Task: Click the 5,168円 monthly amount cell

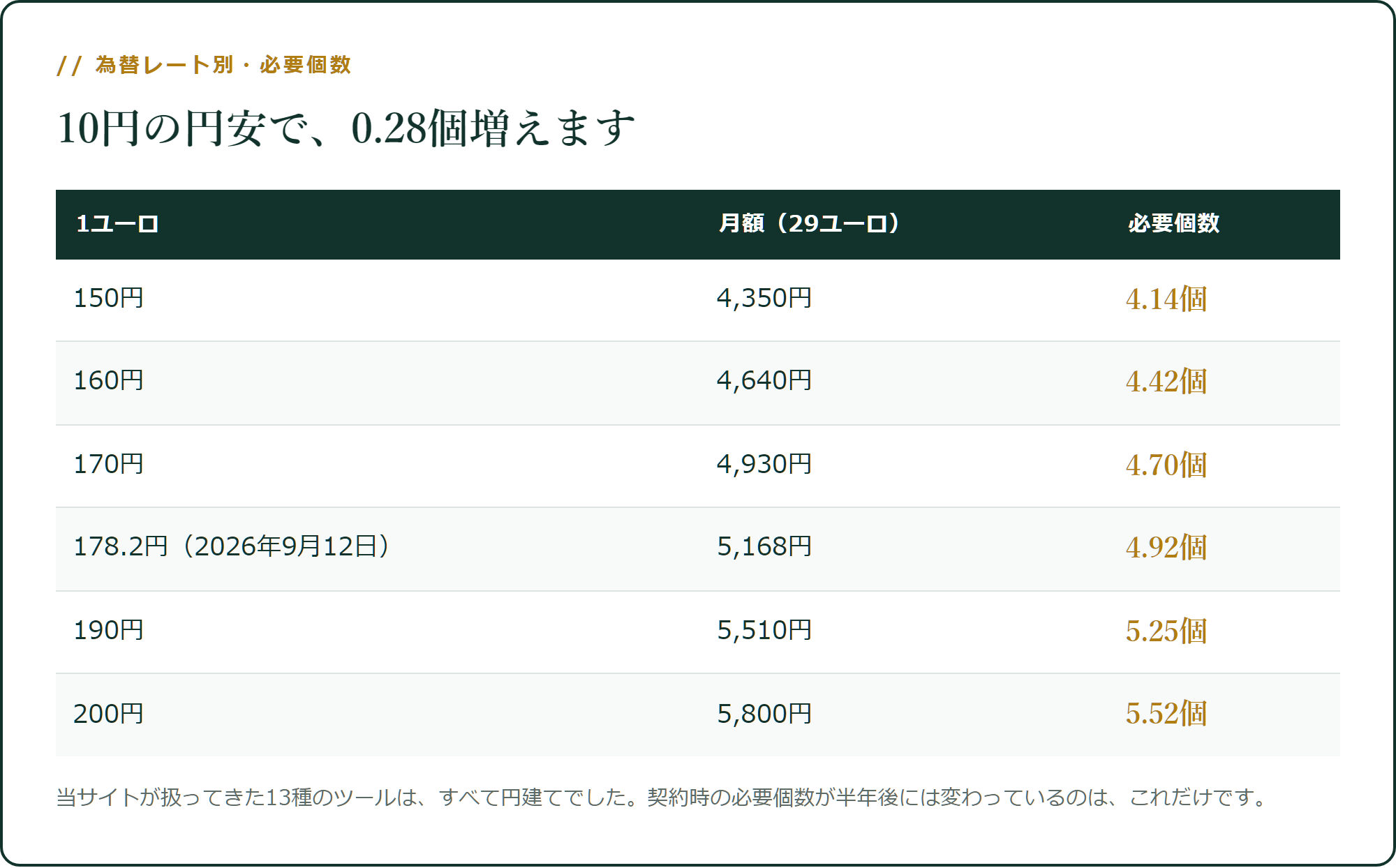Action: [x=764, y=546]
